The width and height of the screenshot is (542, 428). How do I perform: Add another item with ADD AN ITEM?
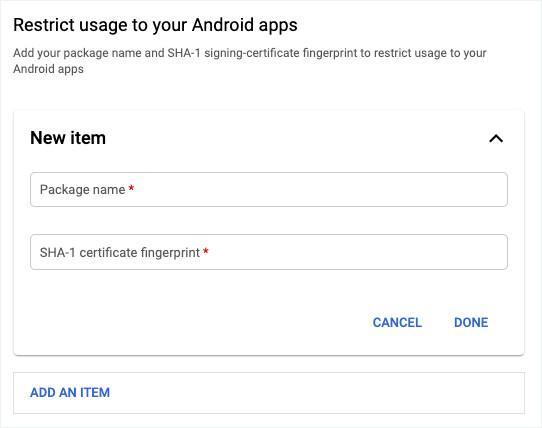(x=70, y=392)
